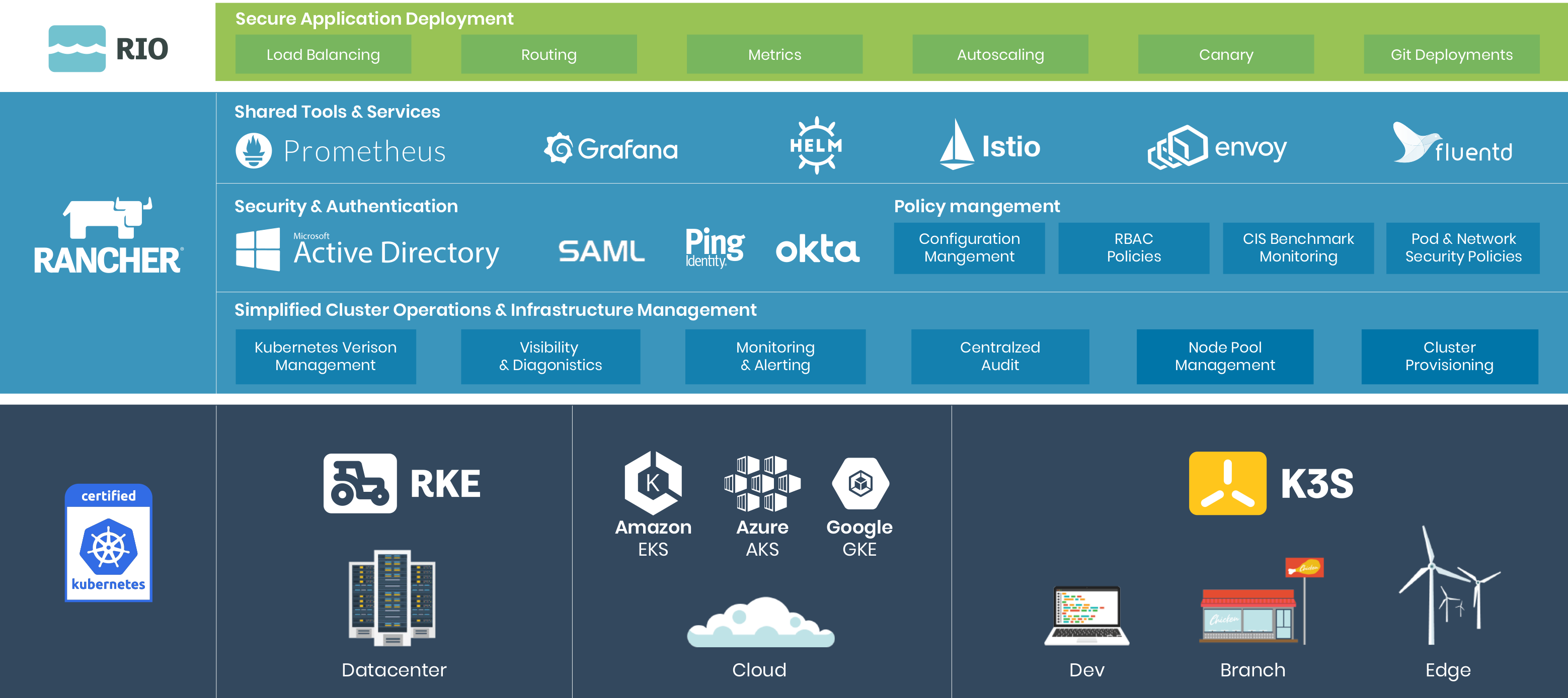Select the Cluster Provisioning box
The height and width of the screenshot is (698, 1568).
pos(1449,356)
